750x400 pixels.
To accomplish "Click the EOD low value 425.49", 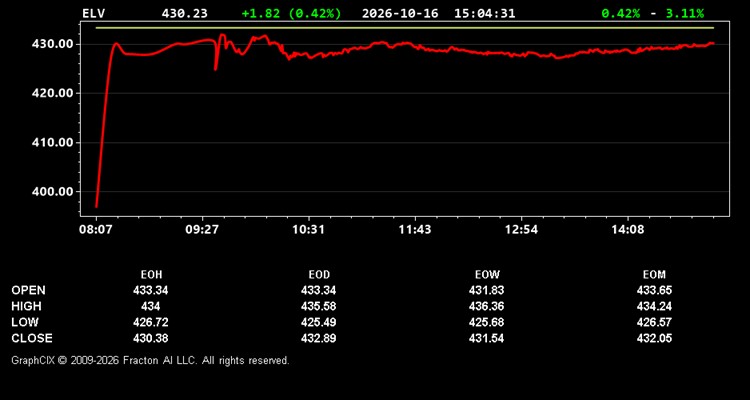I will click(x=319, y=322).
